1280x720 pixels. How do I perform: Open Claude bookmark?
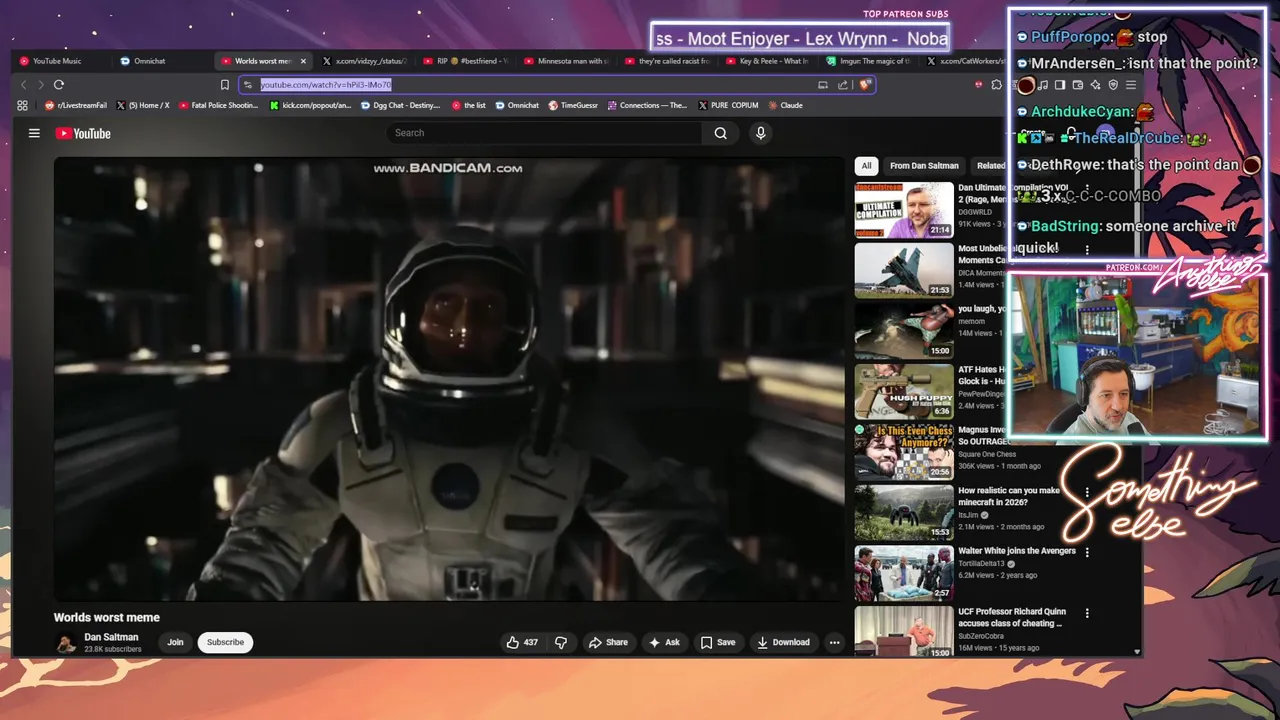coord(786,105)
